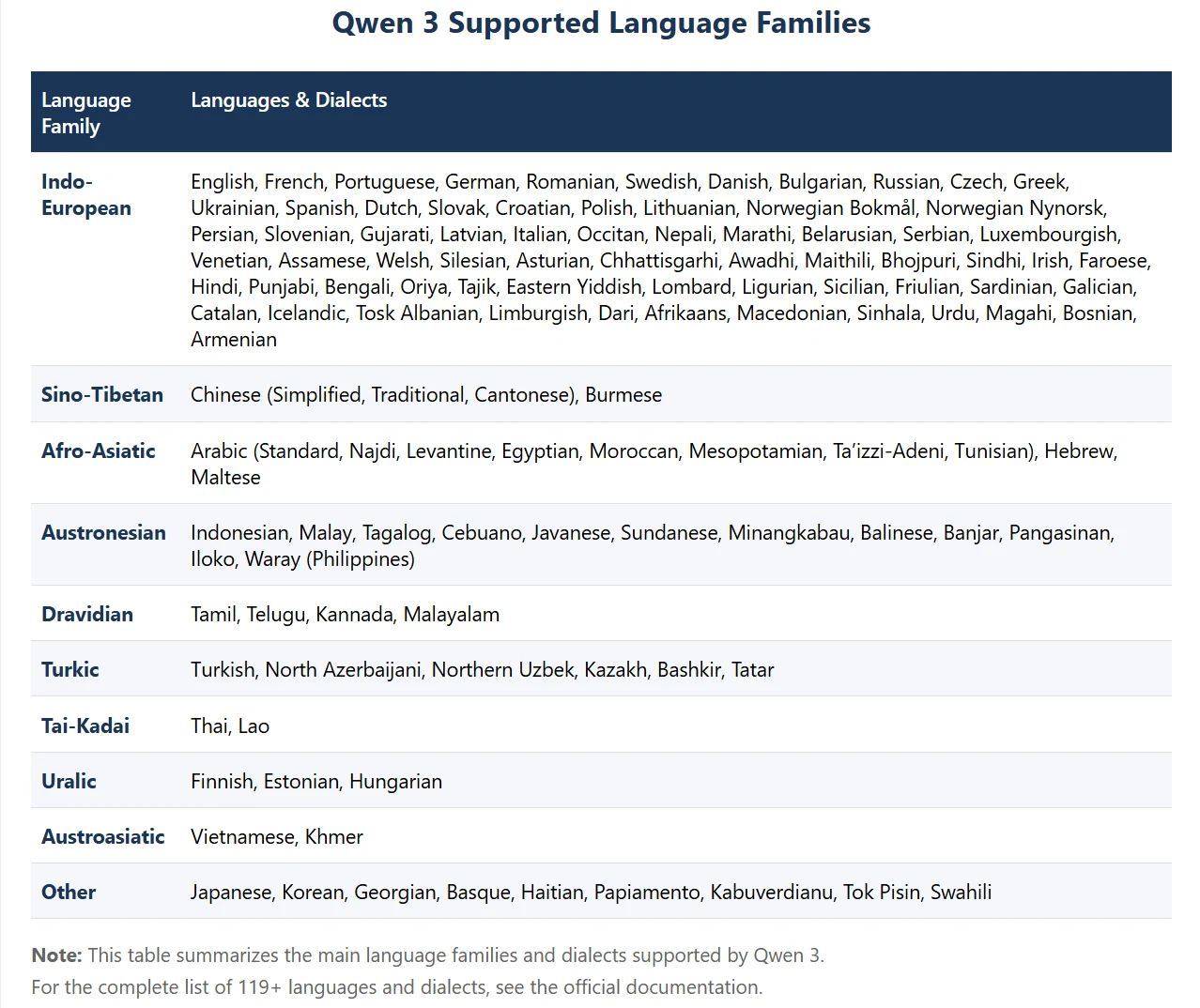Click the Turkic family row label
The image size is (1200, 1008).
click(x=70, y=669)
